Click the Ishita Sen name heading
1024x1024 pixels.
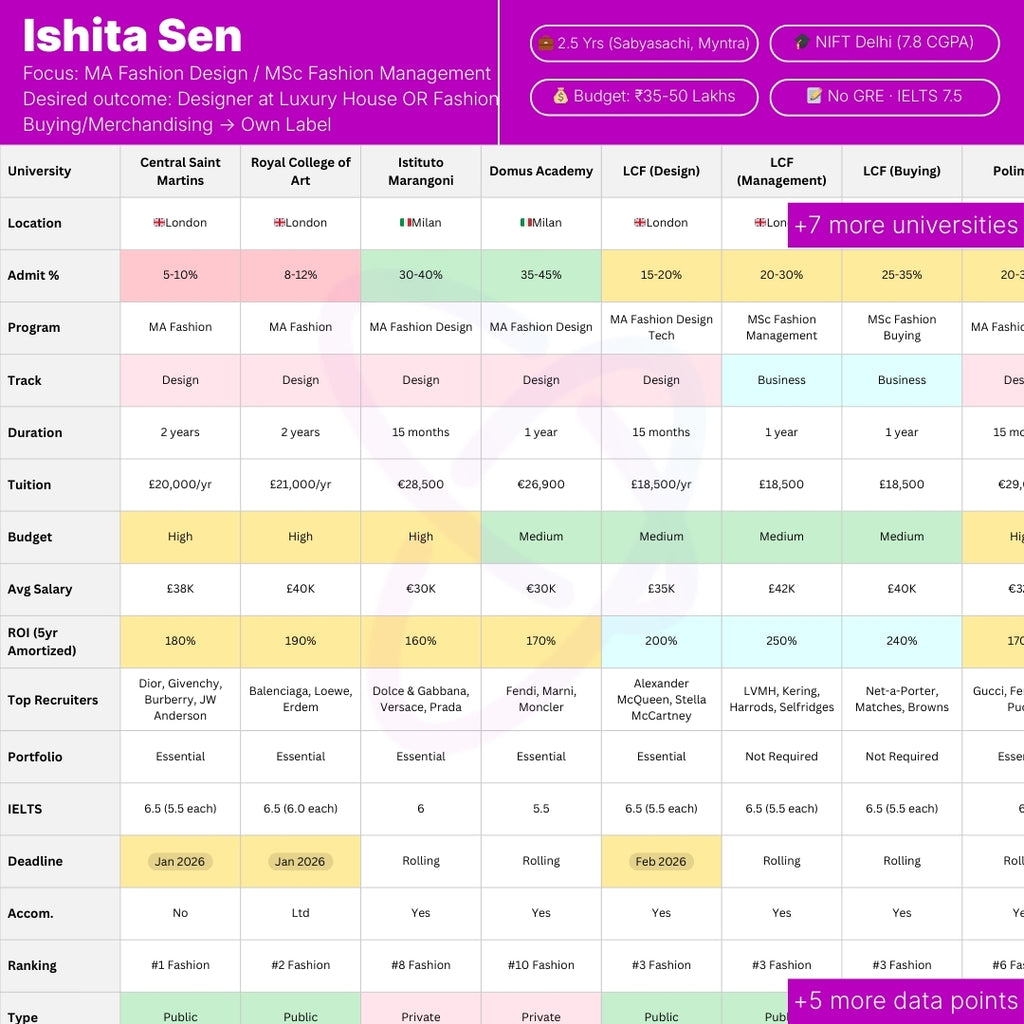(x=132, y=35)
